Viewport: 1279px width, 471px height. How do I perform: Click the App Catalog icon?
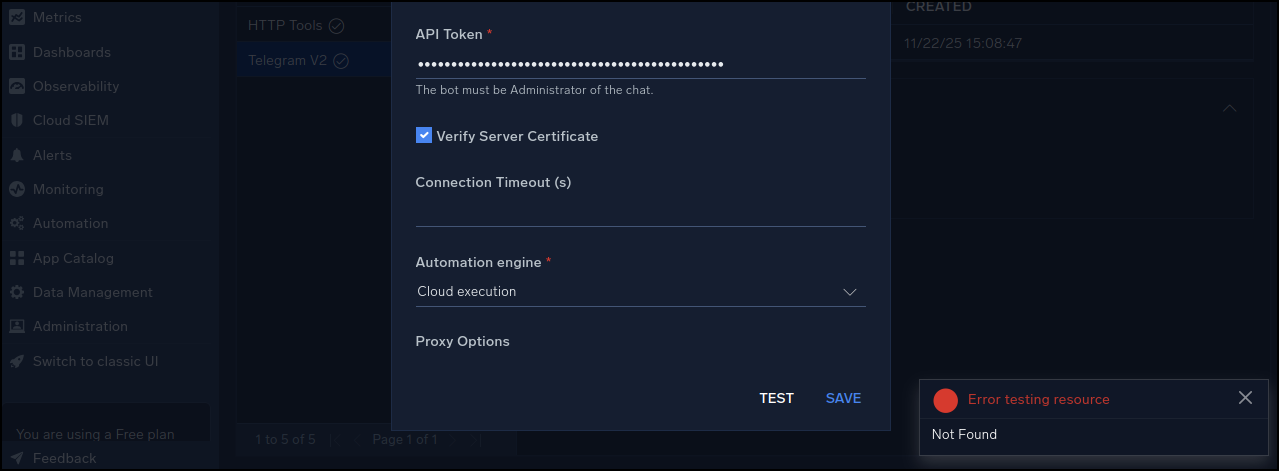[17, 258]
